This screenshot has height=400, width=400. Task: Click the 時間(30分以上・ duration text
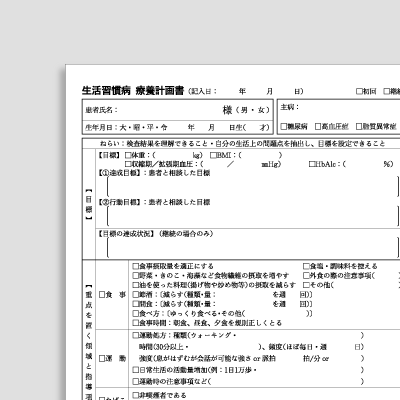(164, 347)
